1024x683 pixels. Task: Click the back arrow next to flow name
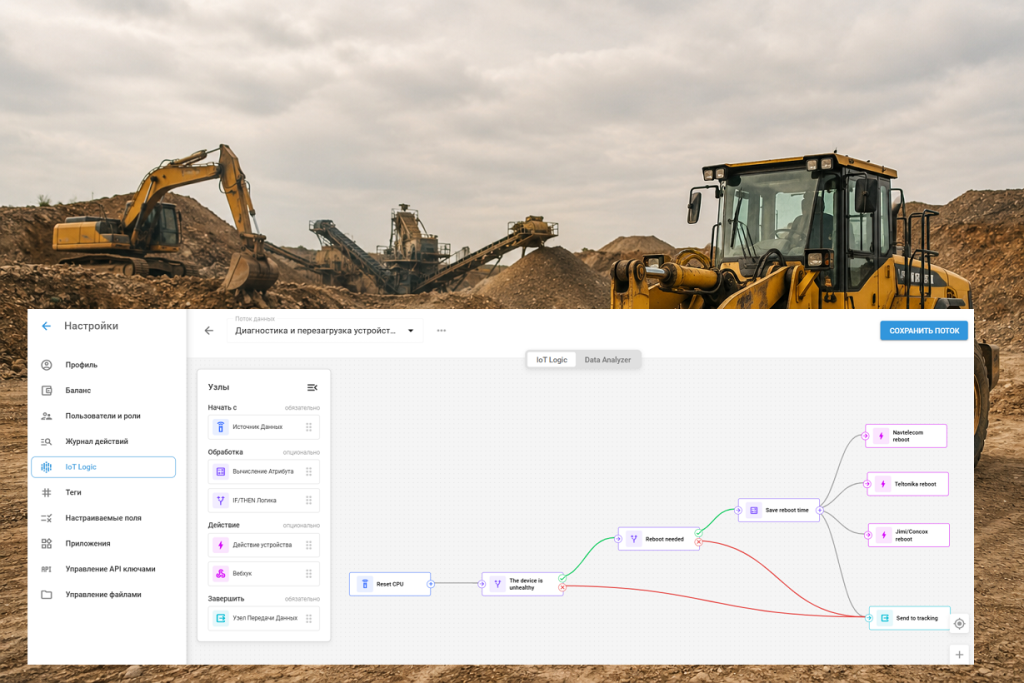pyautogui.click(x=209, y=330)
